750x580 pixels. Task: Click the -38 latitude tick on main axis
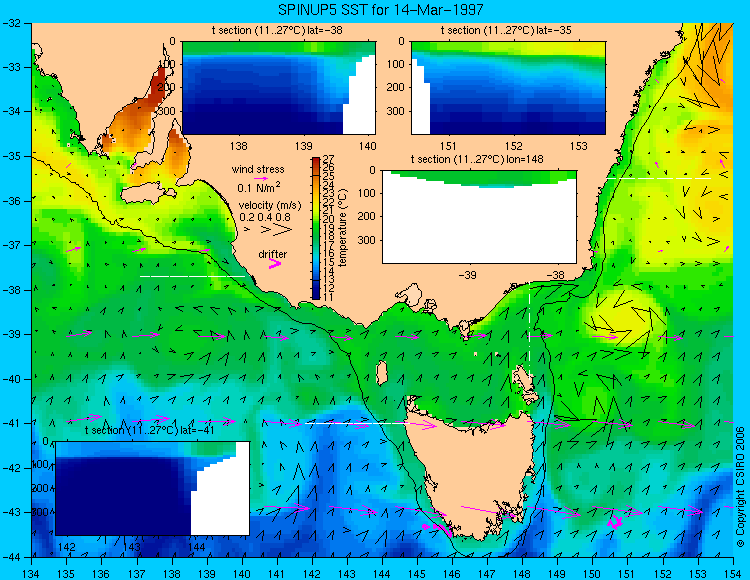(x=11, y=290)
